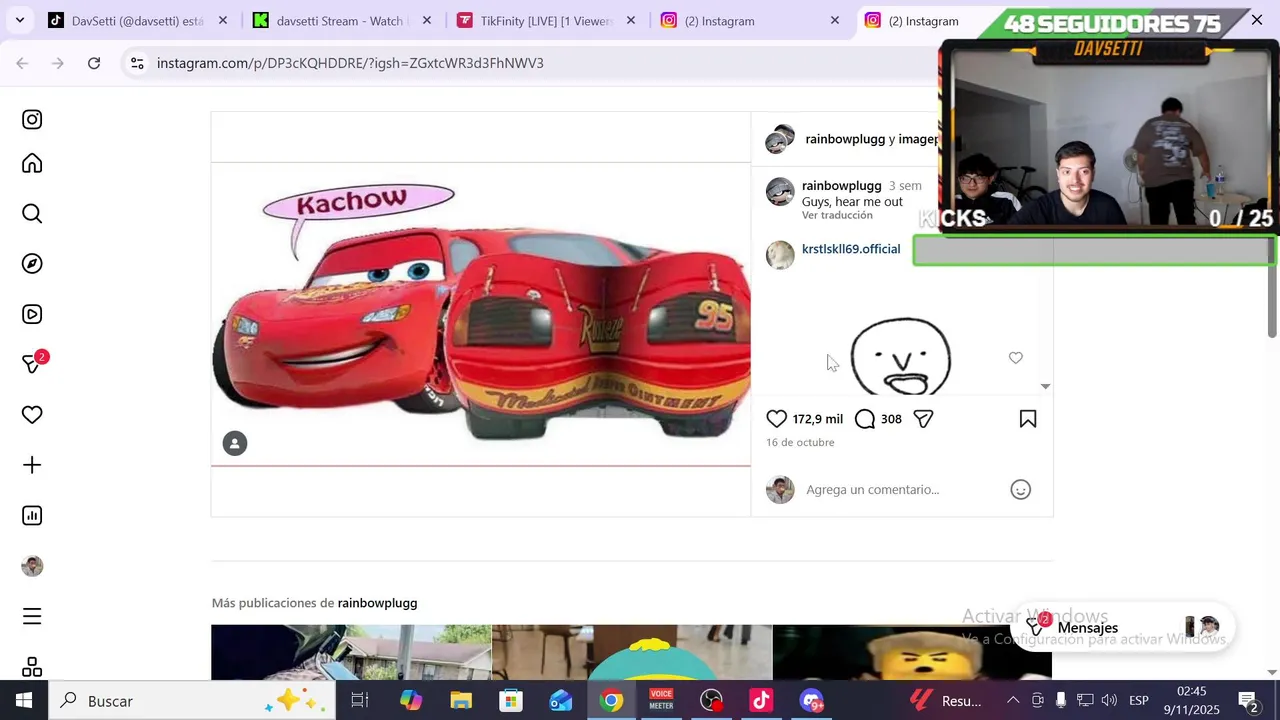Open the Meta apps grid icon in sidebar
1280x720 pixels.
32,667
